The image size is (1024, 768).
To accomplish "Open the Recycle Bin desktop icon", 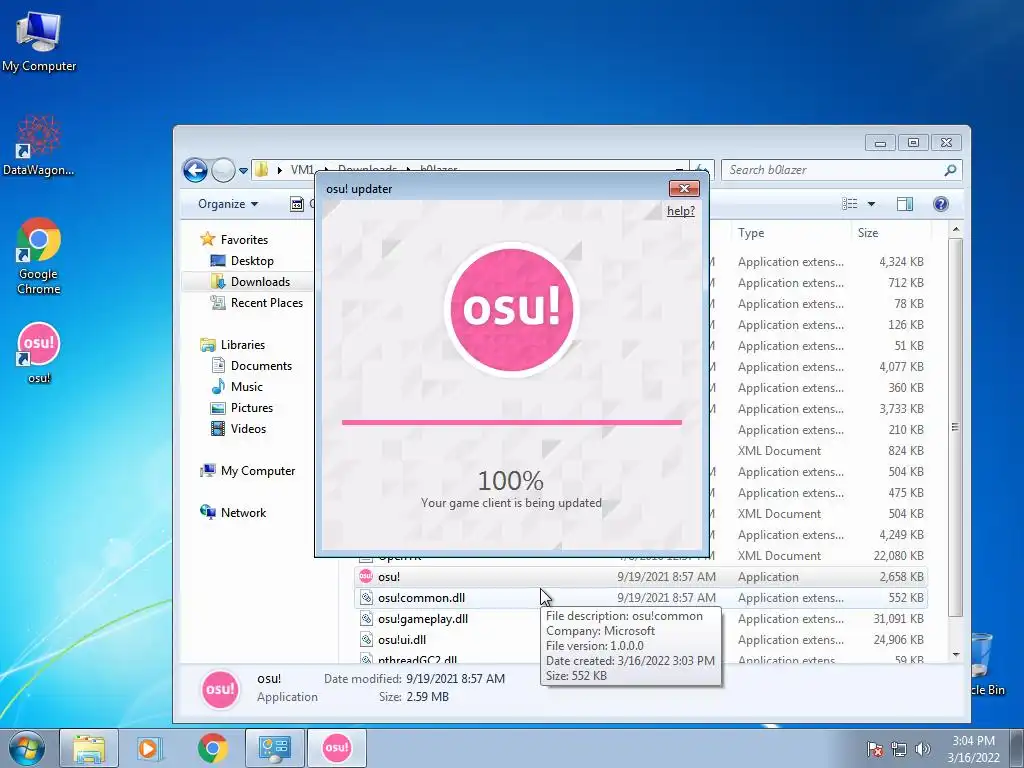I will [987, 664].
